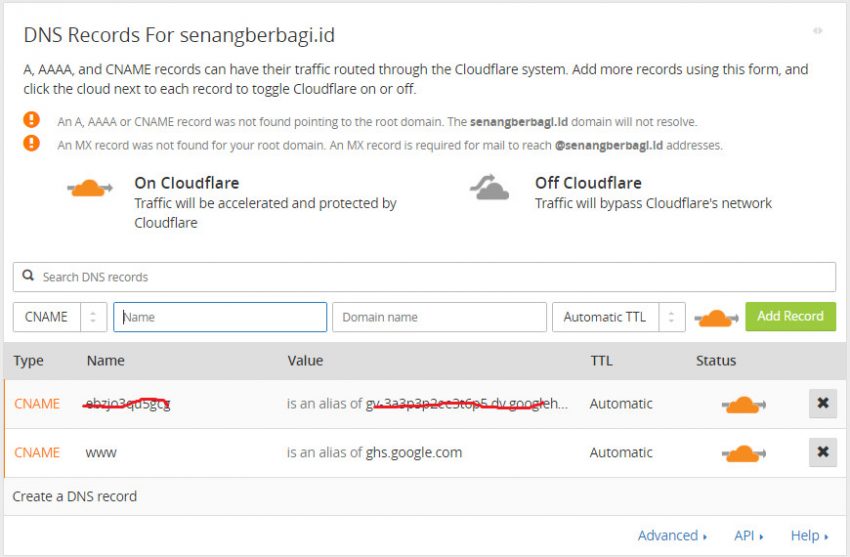
Task: Click the gray Off Cloudflare cloud icon
Action: click(490, 188)
